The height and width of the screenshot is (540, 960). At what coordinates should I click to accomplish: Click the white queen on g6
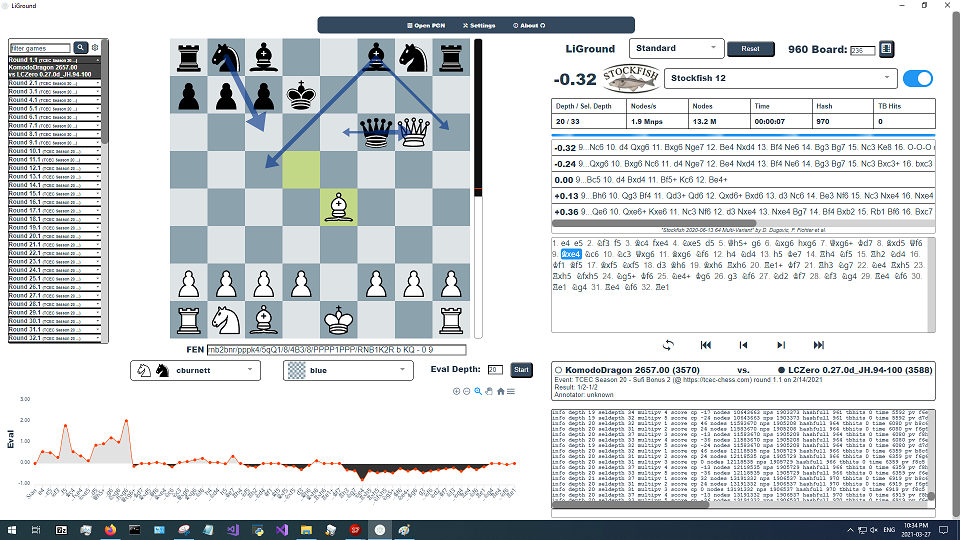414,132
